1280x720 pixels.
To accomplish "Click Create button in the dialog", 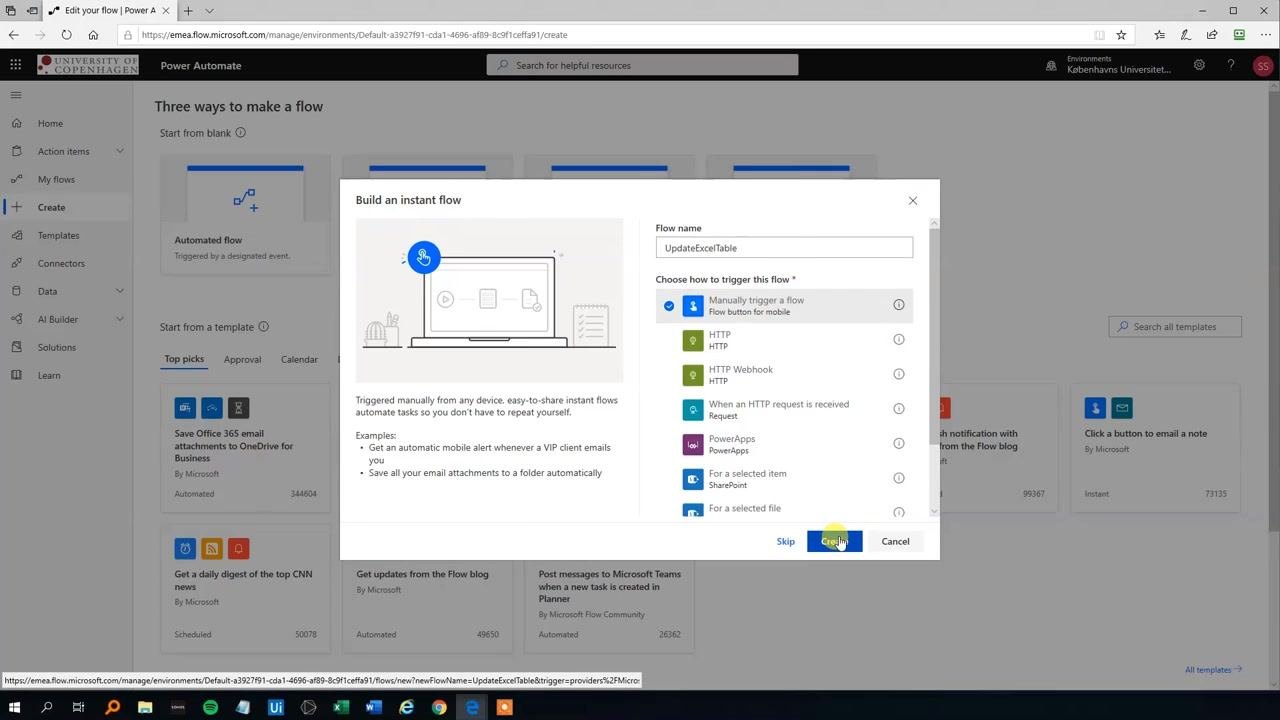I will tap(834, 541).
